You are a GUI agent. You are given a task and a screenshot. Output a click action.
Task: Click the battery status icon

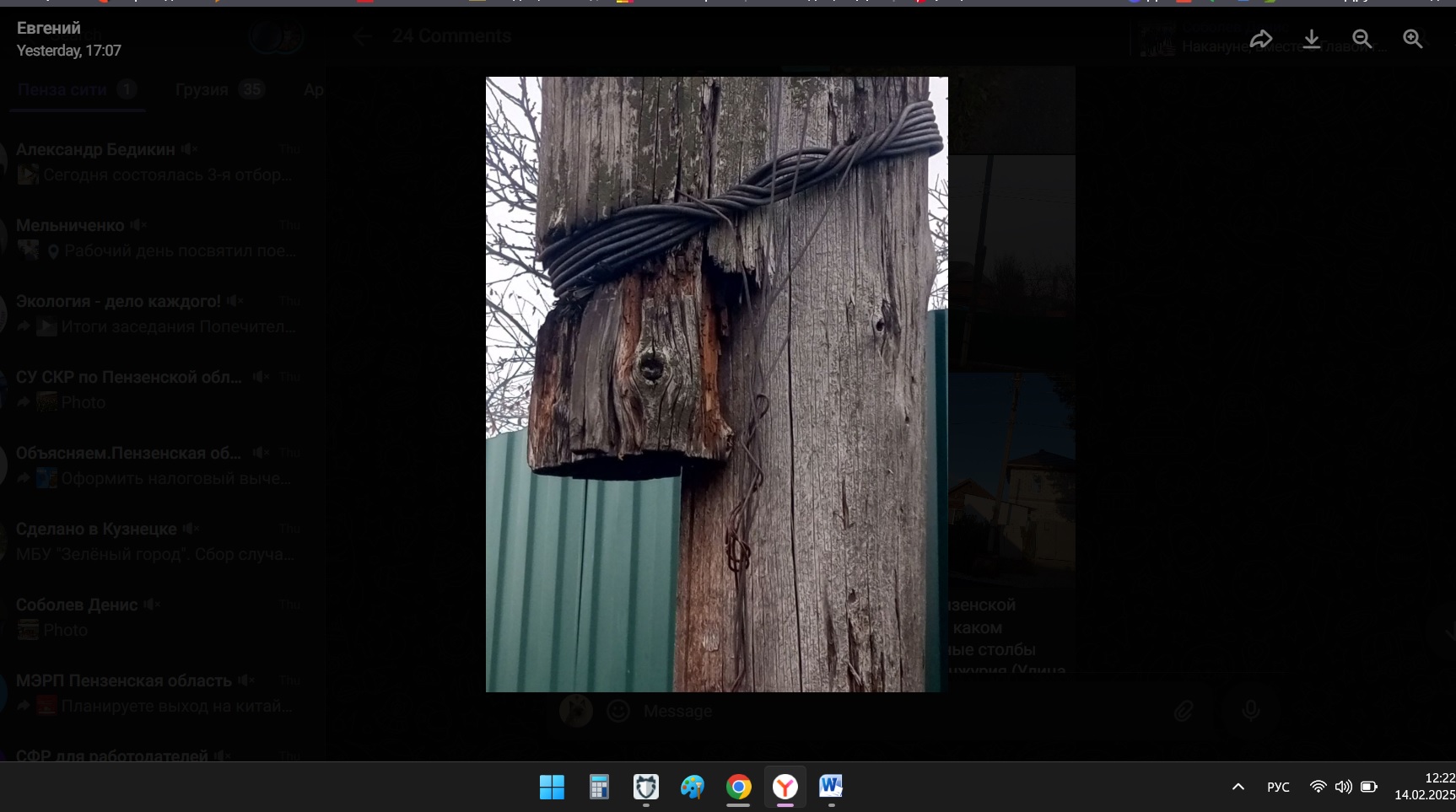(1369, 787)
